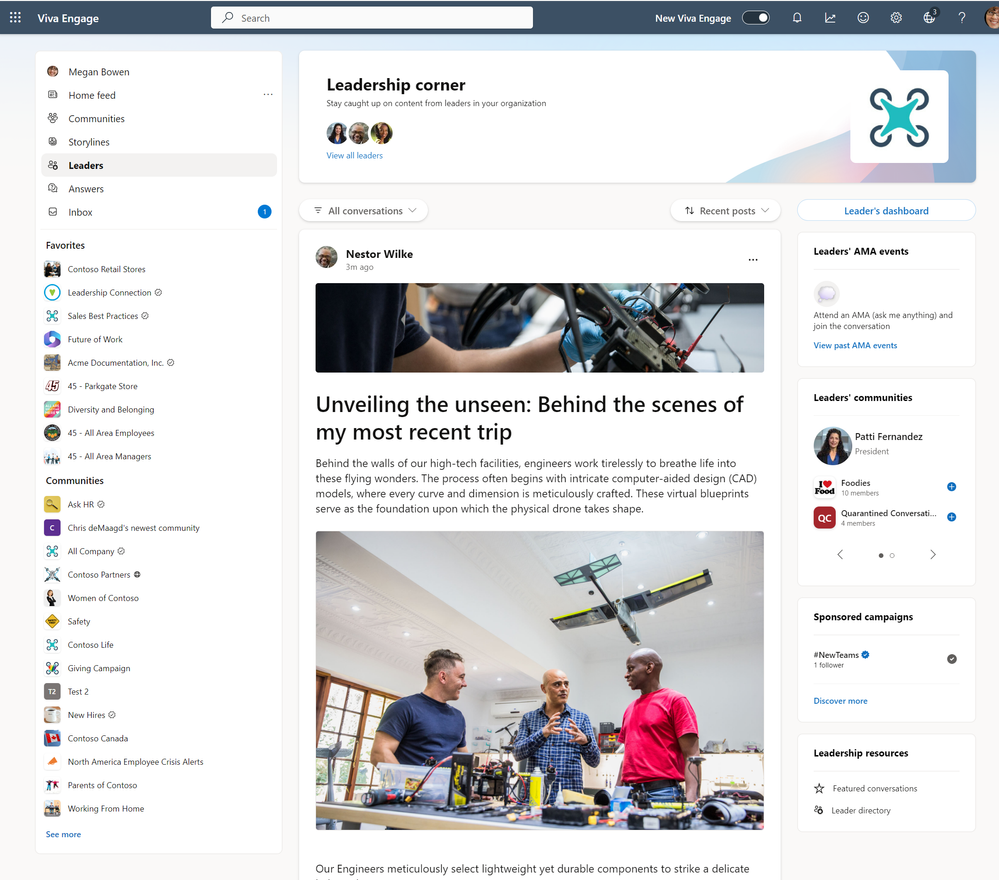
Task: Click the Contoso Canada flag icon
Action: click(x=52, y=738)
